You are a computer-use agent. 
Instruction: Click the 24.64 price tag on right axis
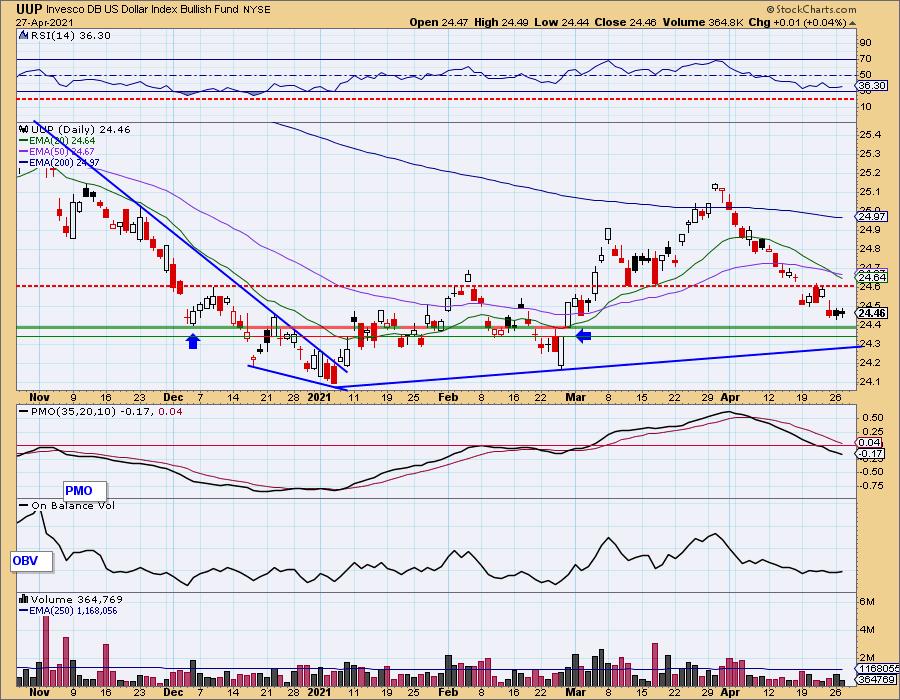[871, 278]
